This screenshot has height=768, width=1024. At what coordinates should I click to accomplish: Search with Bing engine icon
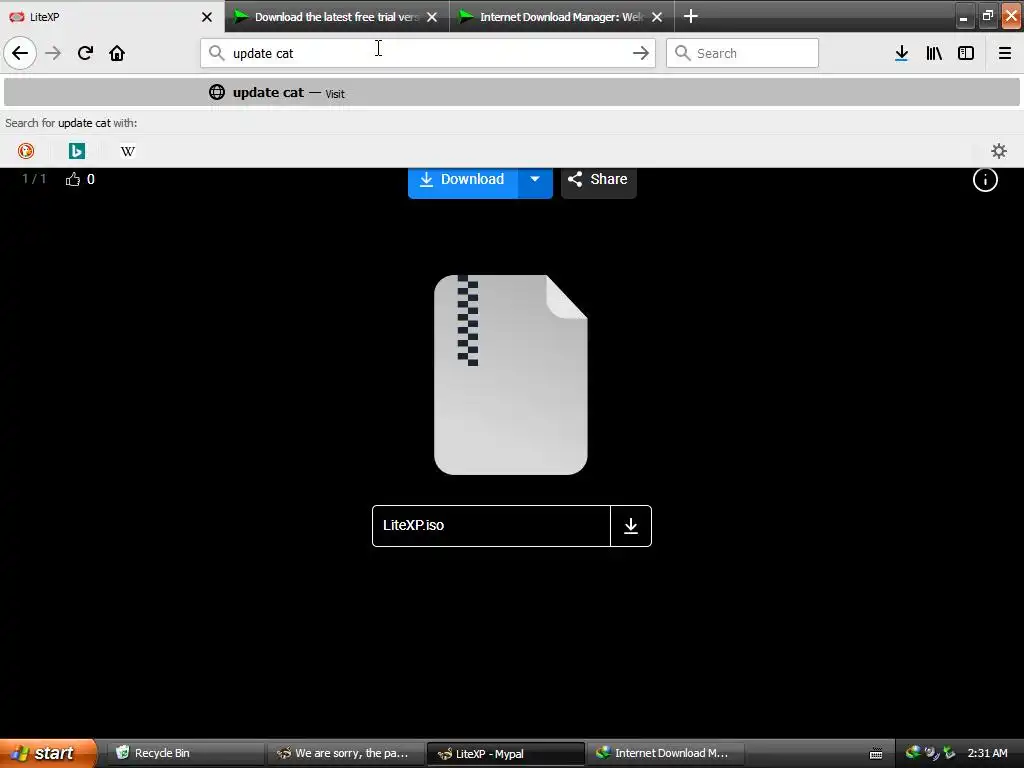click(76, 151)
